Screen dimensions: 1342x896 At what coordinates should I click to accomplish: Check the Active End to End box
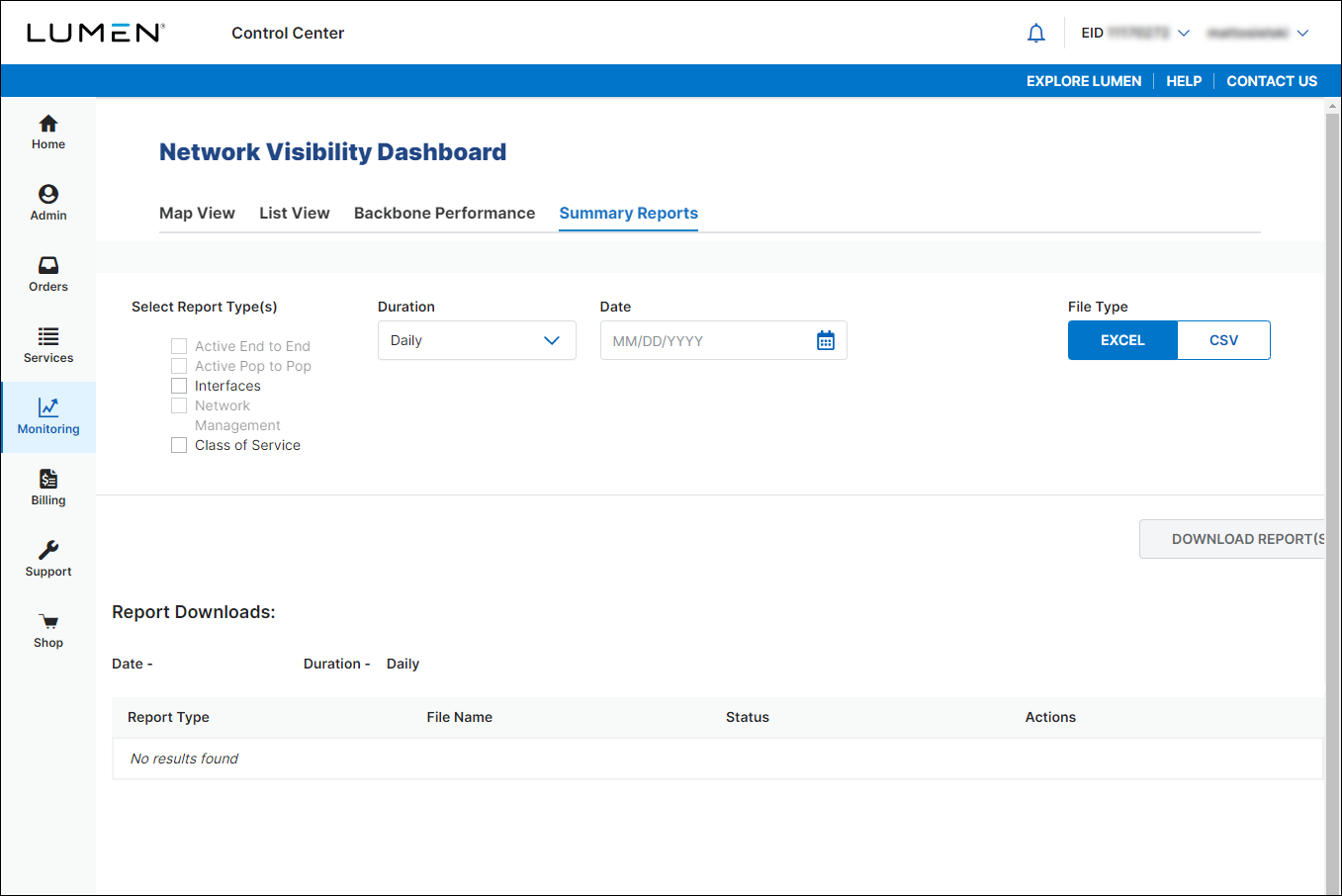point(179,346)
